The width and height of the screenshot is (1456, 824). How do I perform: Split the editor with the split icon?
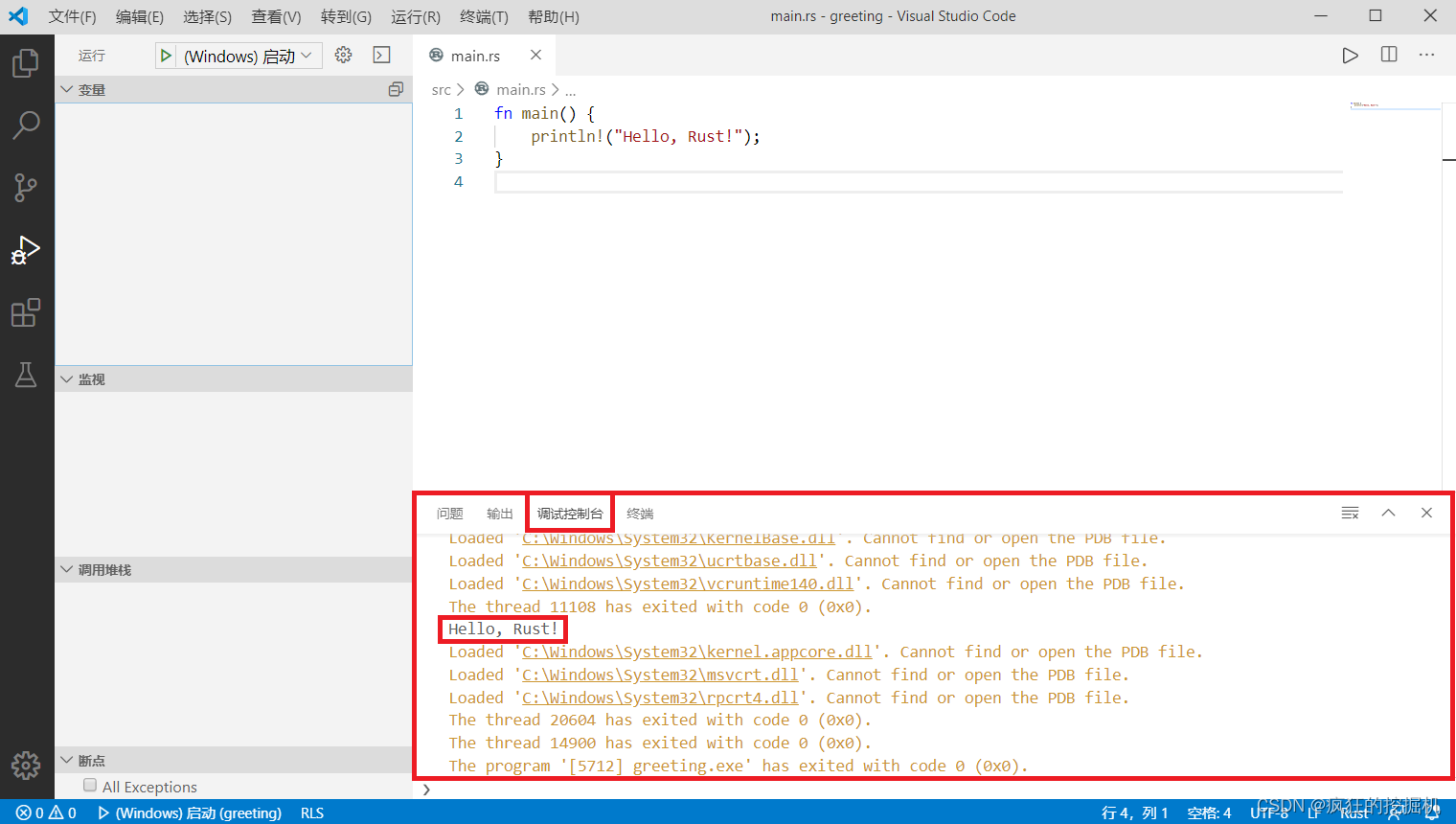coord(1388,55)
